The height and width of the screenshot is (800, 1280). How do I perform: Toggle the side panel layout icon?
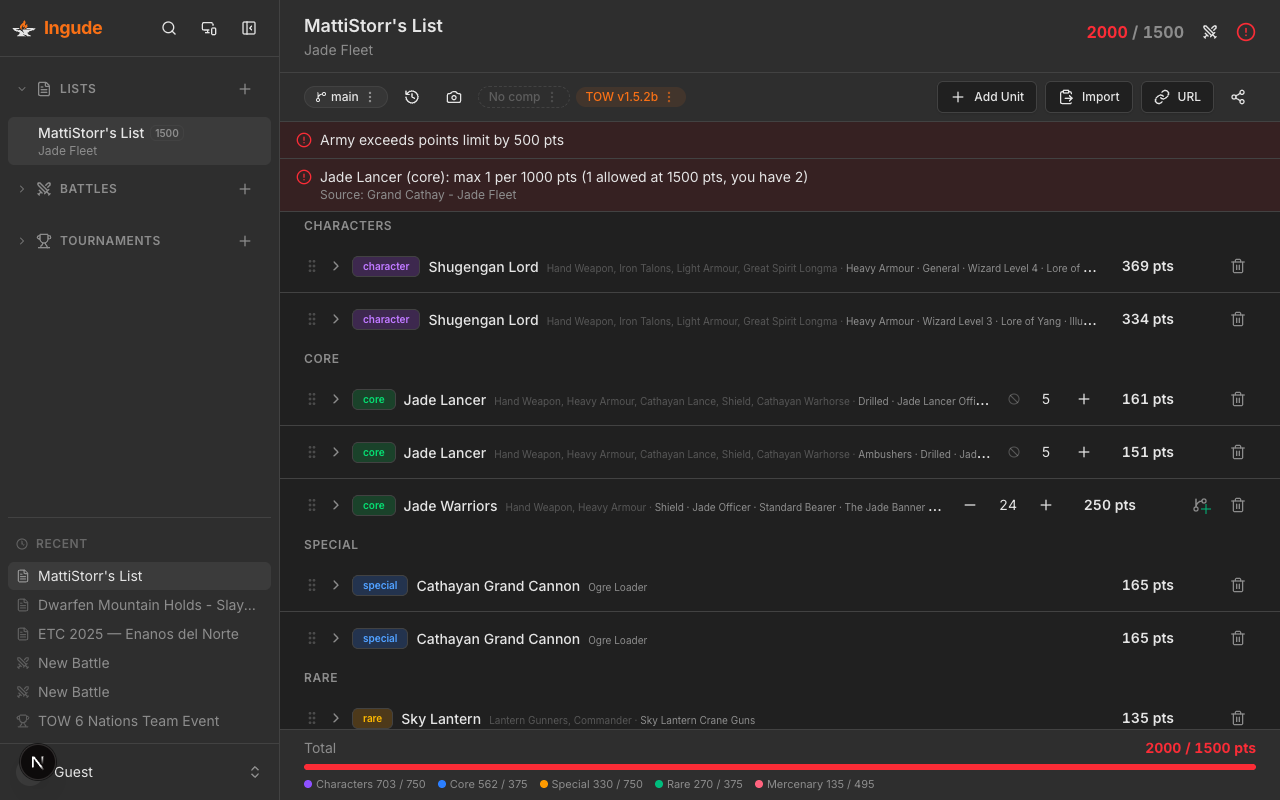click(248, 28)
